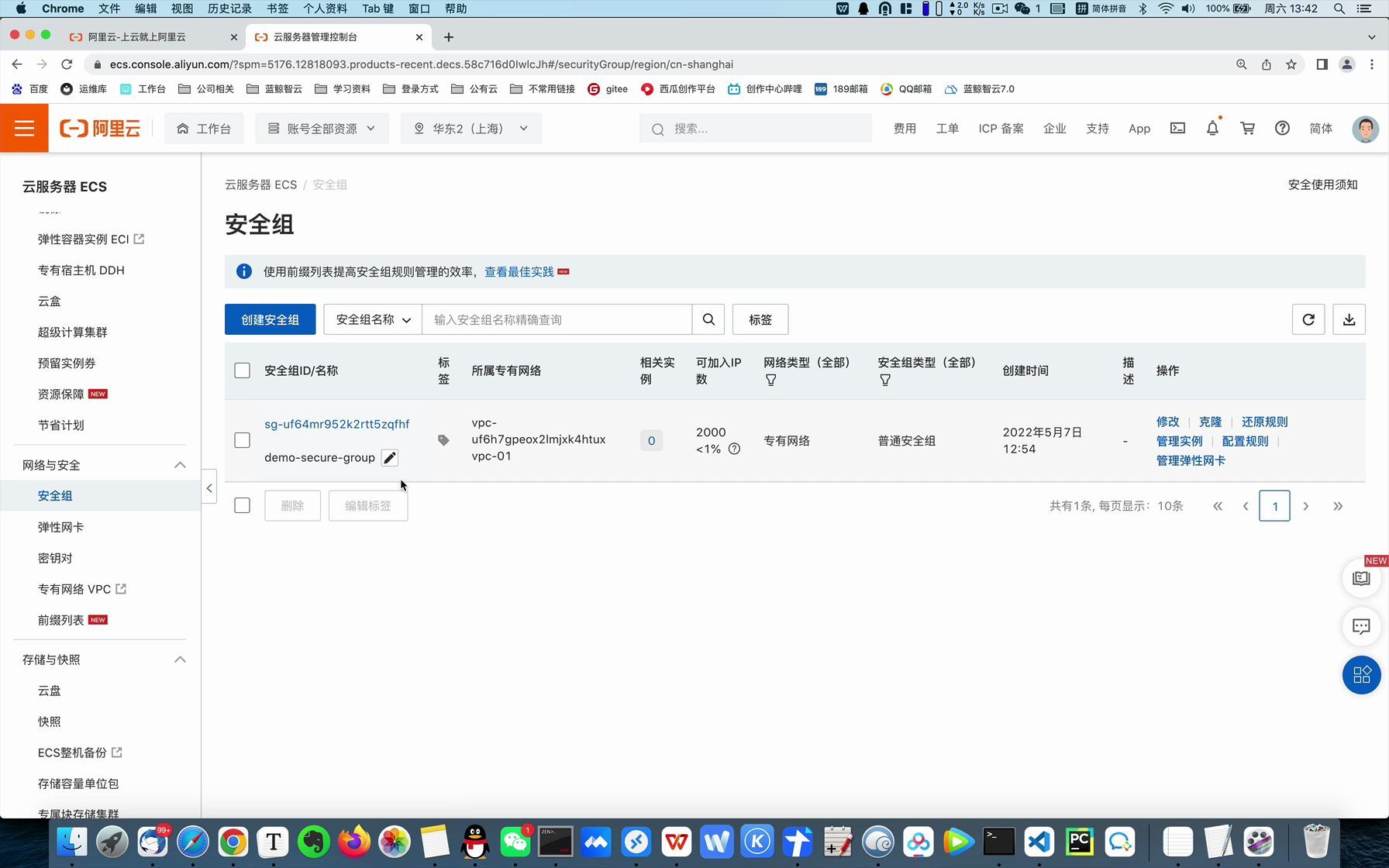Filter by security group type funnel

click(885, 380)
